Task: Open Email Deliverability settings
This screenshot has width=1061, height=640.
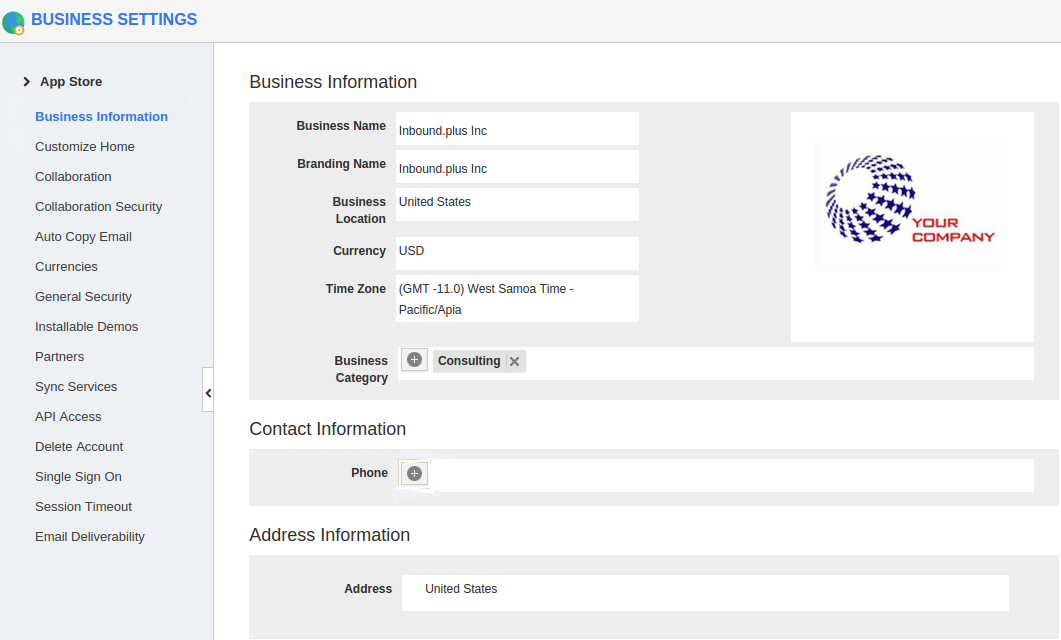Action: (x=89, y=537)
